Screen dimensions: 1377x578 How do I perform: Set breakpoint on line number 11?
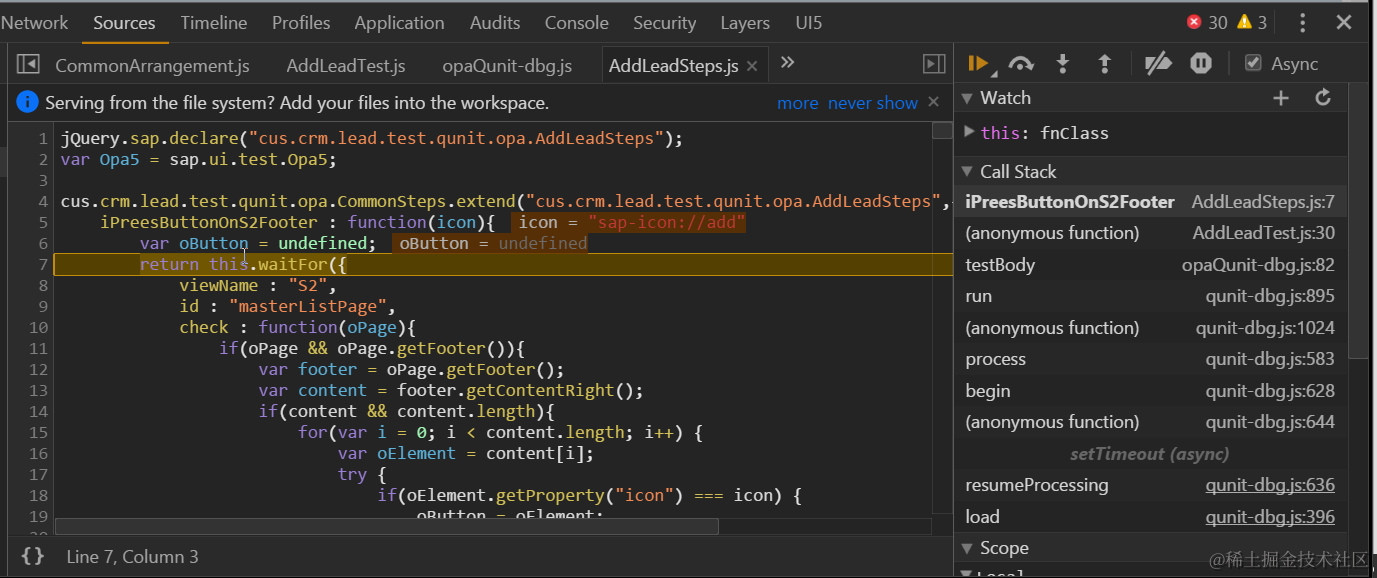click(x=39, y=348)
